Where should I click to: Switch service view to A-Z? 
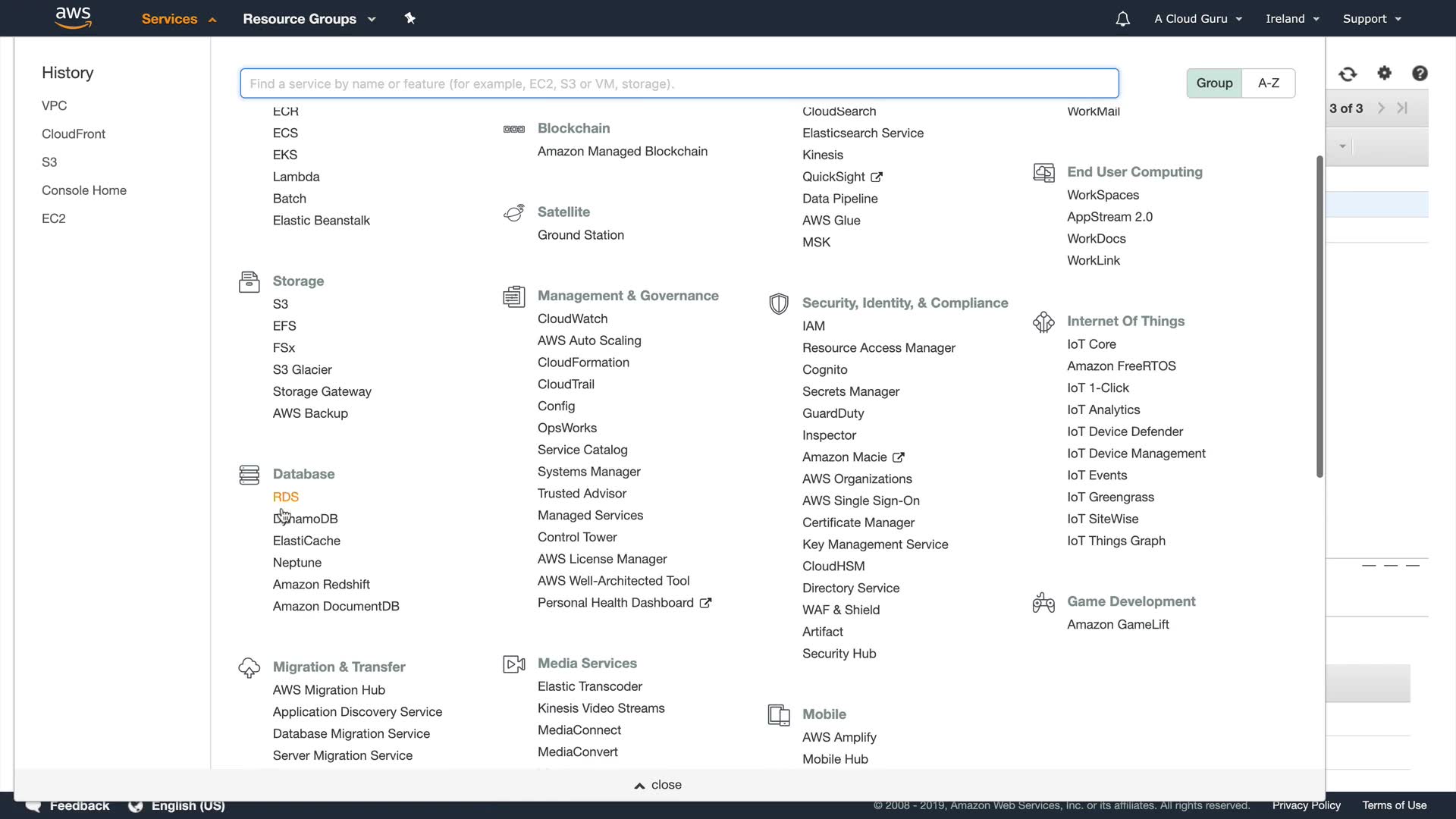pyautogui.click(x=1268, y=83)
